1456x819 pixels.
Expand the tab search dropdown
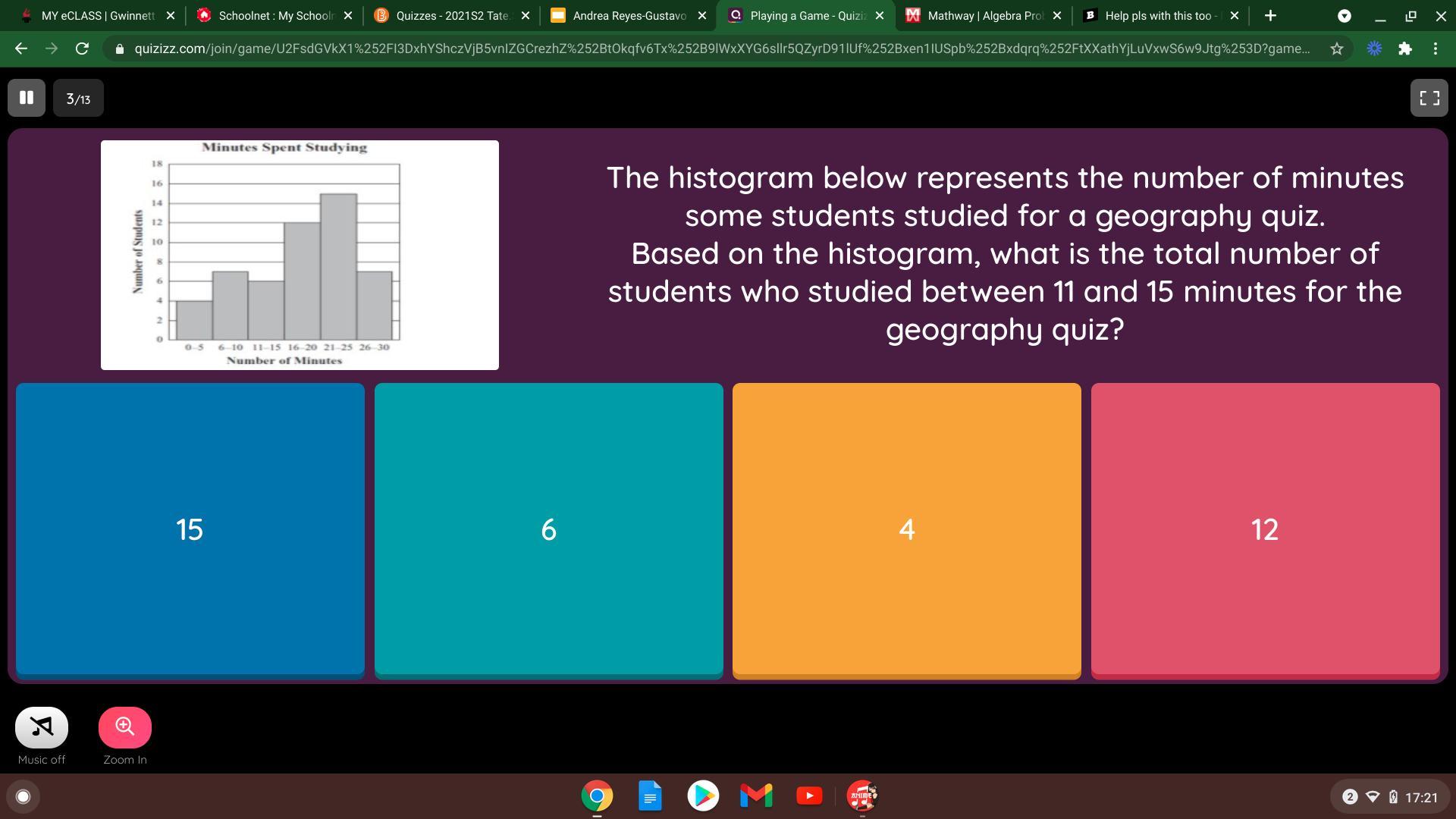coord(1344,15)
